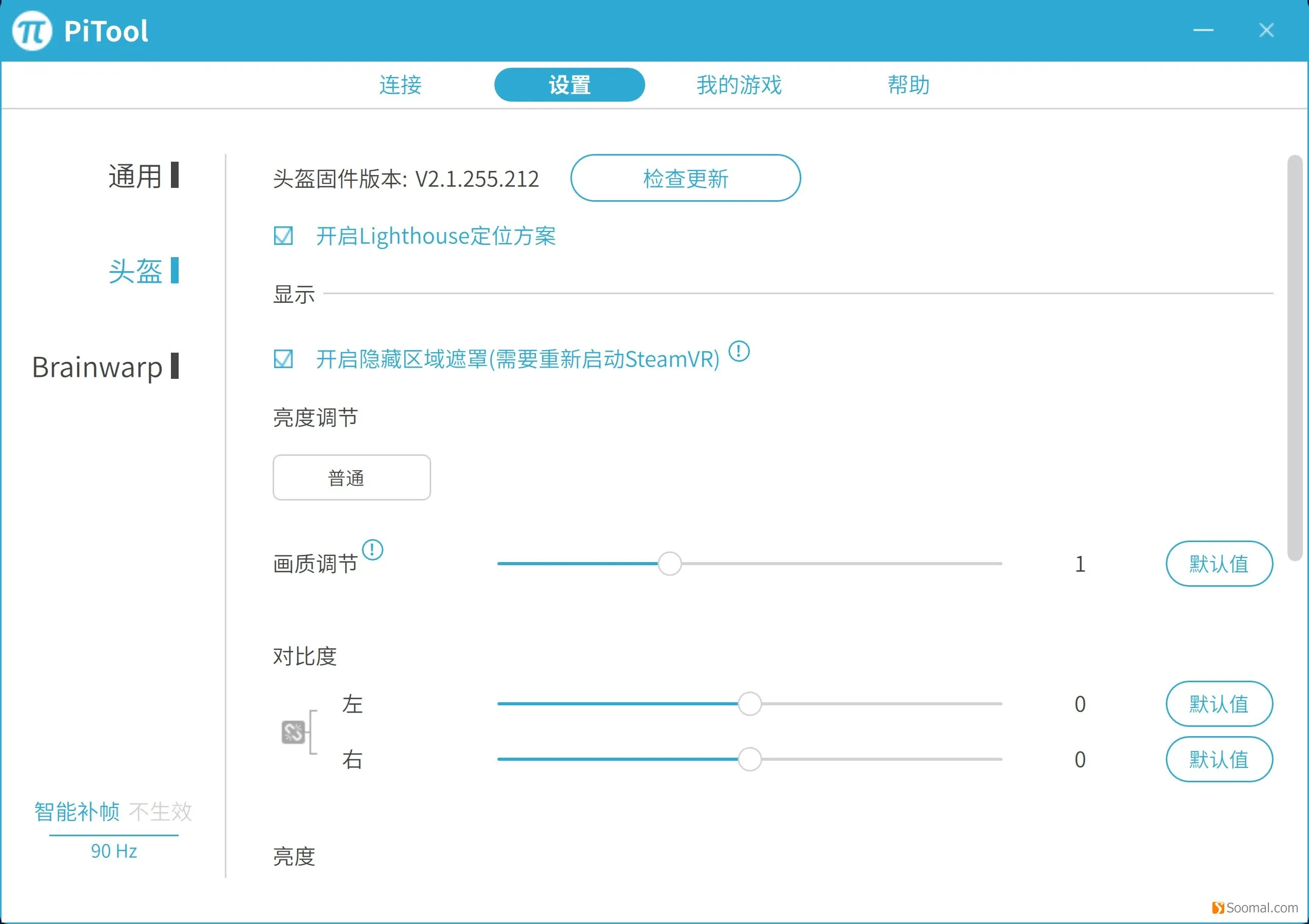
Task: Select the 通用 settings section
Action: pyautogui.click(x=143, y=176)
